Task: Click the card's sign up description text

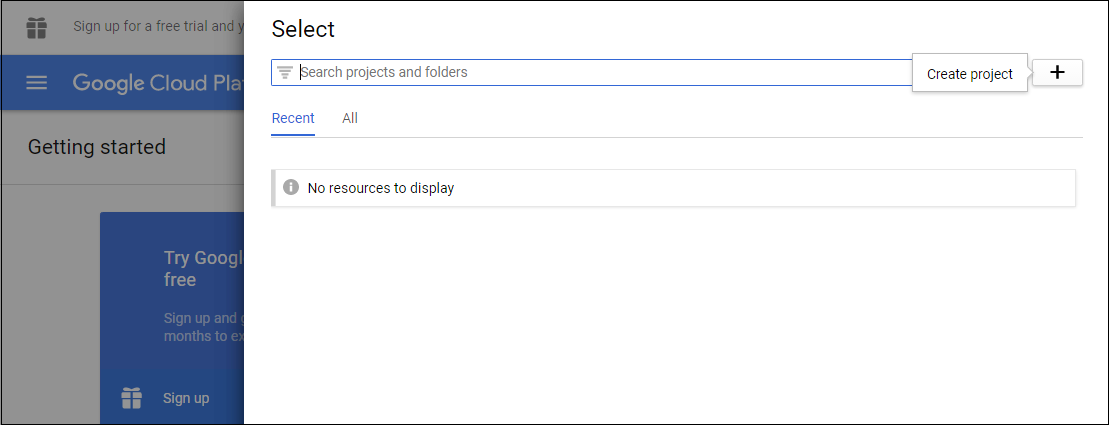Action: [x=204, y=327]
